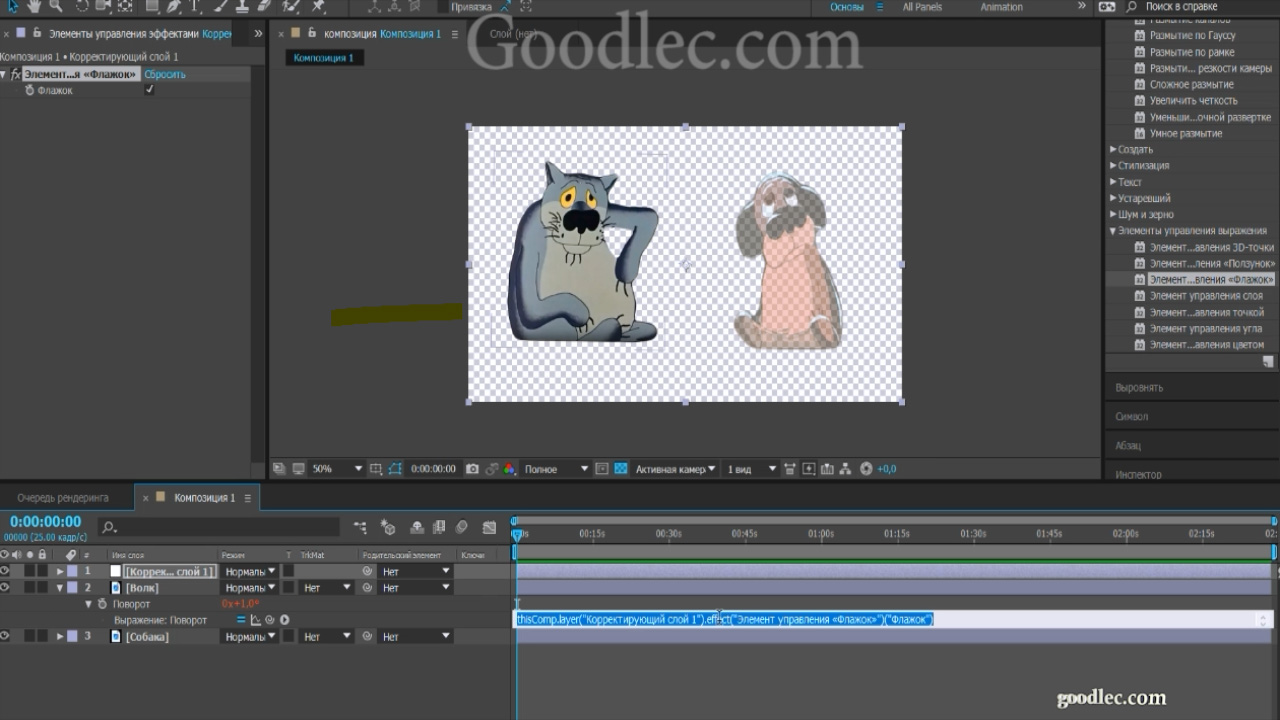1280x720 pixels.
Task: Toggle expression enable equals icon
Action: tap(241, 620)
